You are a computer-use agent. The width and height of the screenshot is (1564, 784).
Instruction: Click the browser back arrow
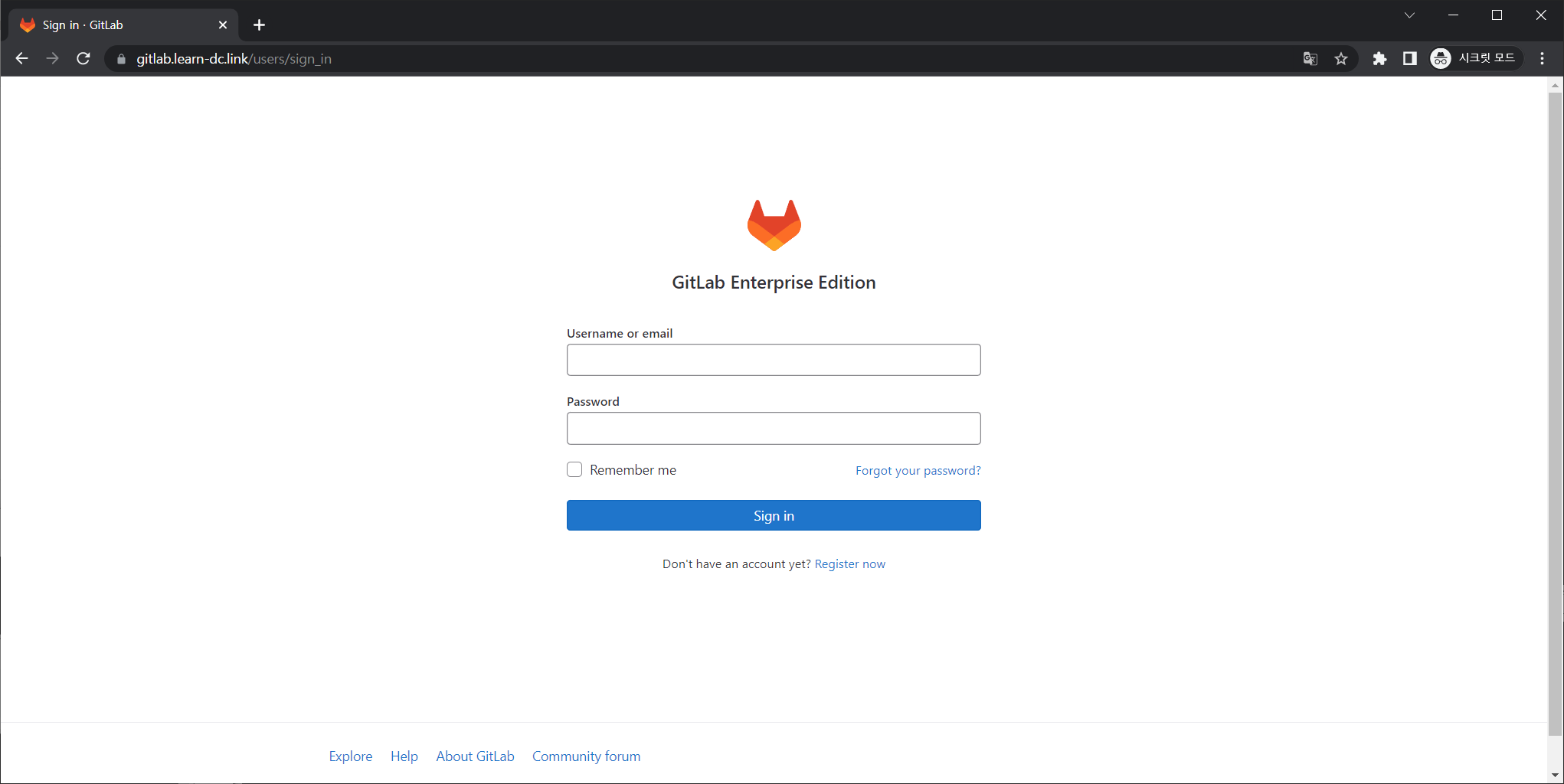pos(22,59)
